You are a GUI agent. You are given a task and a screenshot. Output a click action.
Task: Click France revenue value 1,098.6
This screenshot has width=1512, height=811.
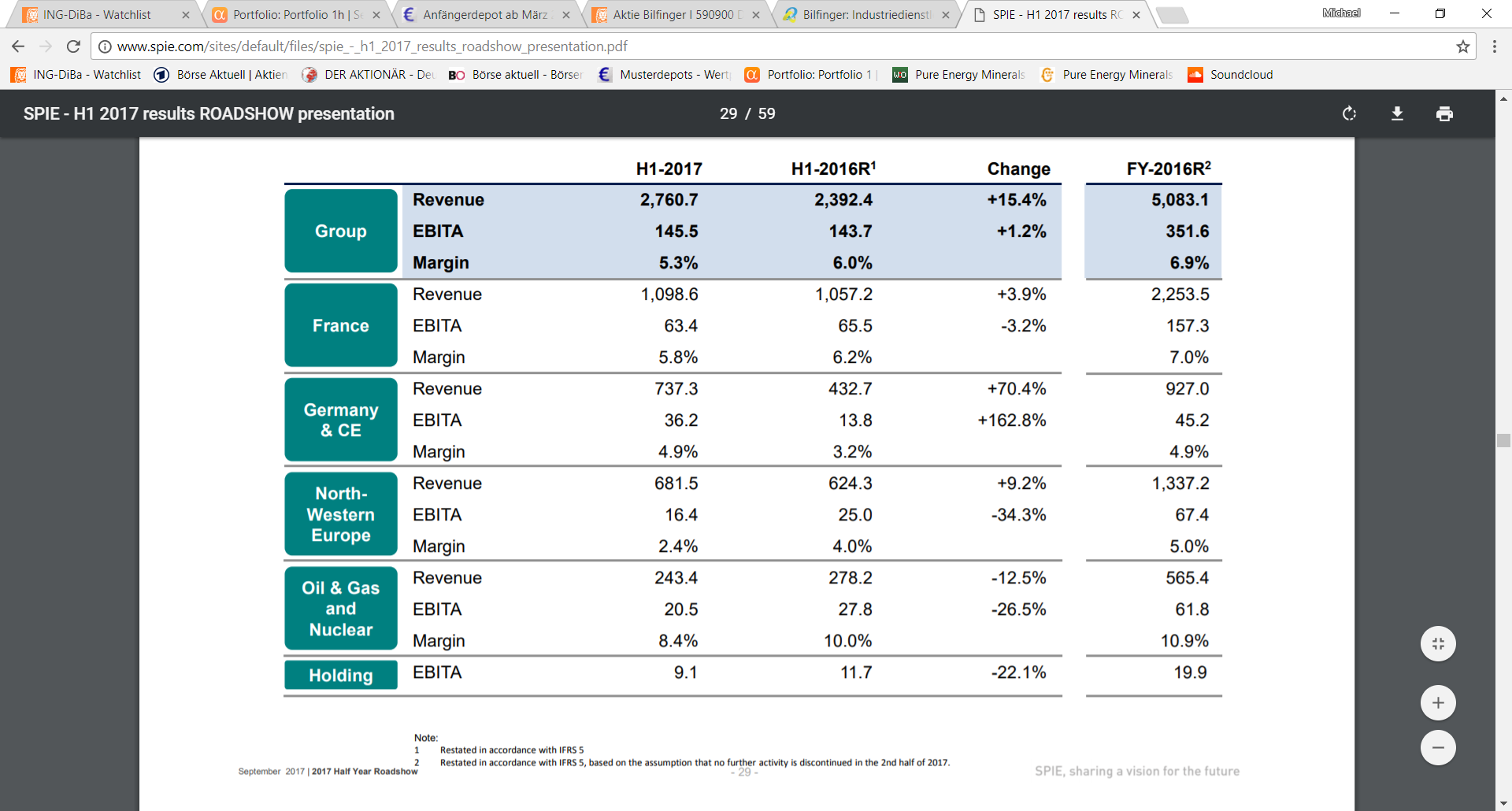coord(669,294)
